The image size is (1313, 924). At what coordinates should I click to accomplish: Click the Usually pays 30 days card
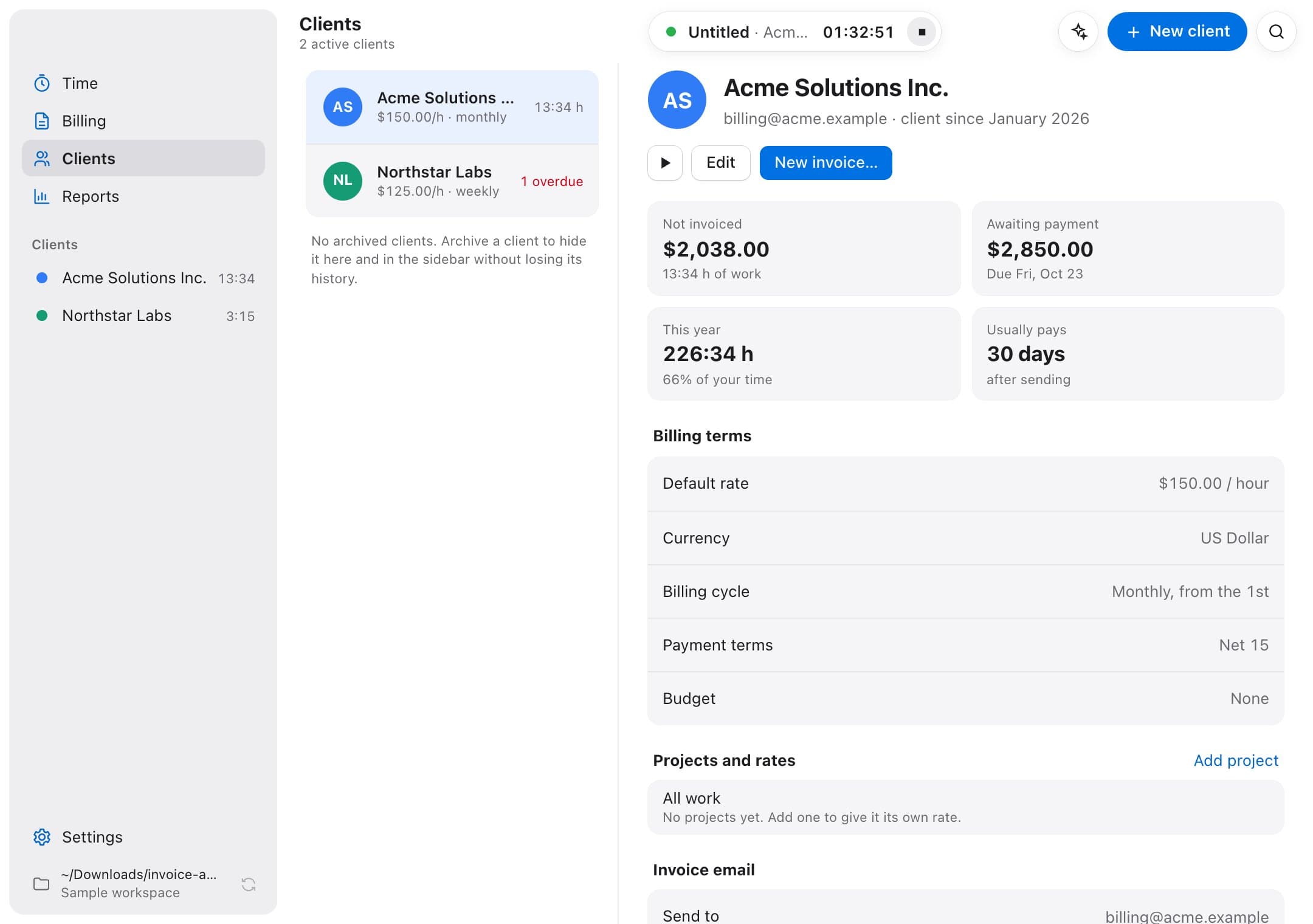pyautogui.click(x=1128, y=354)
